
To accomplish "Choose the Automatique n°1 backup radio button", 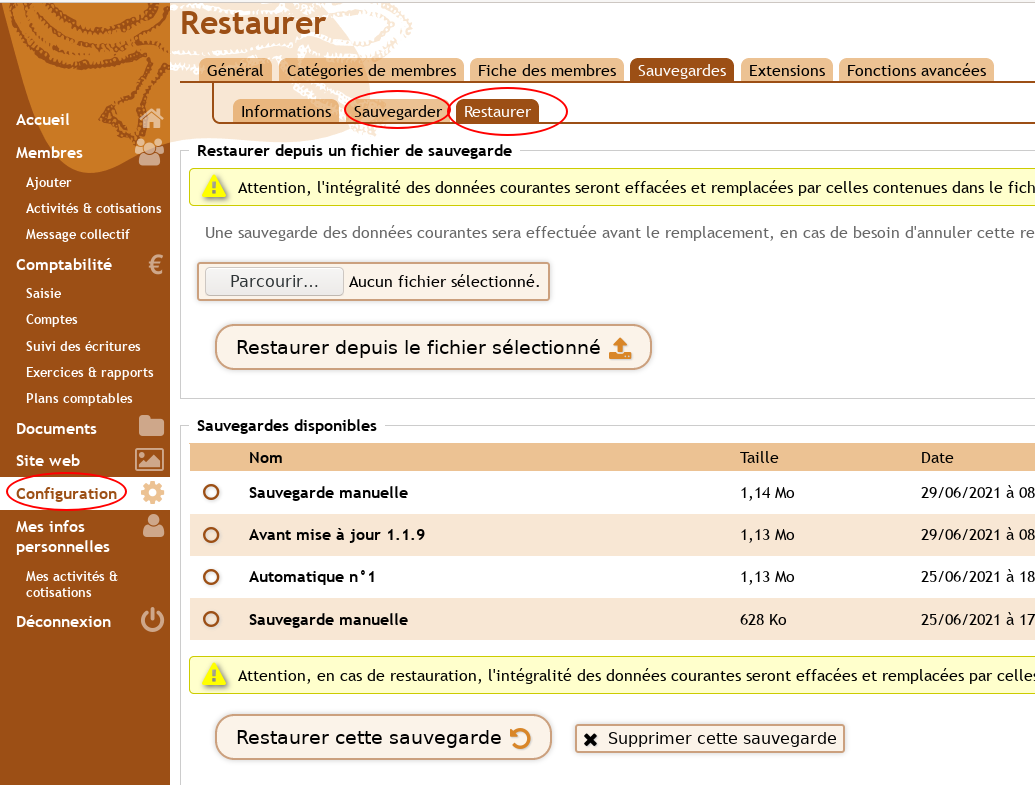I will click(x=211, y=577).
